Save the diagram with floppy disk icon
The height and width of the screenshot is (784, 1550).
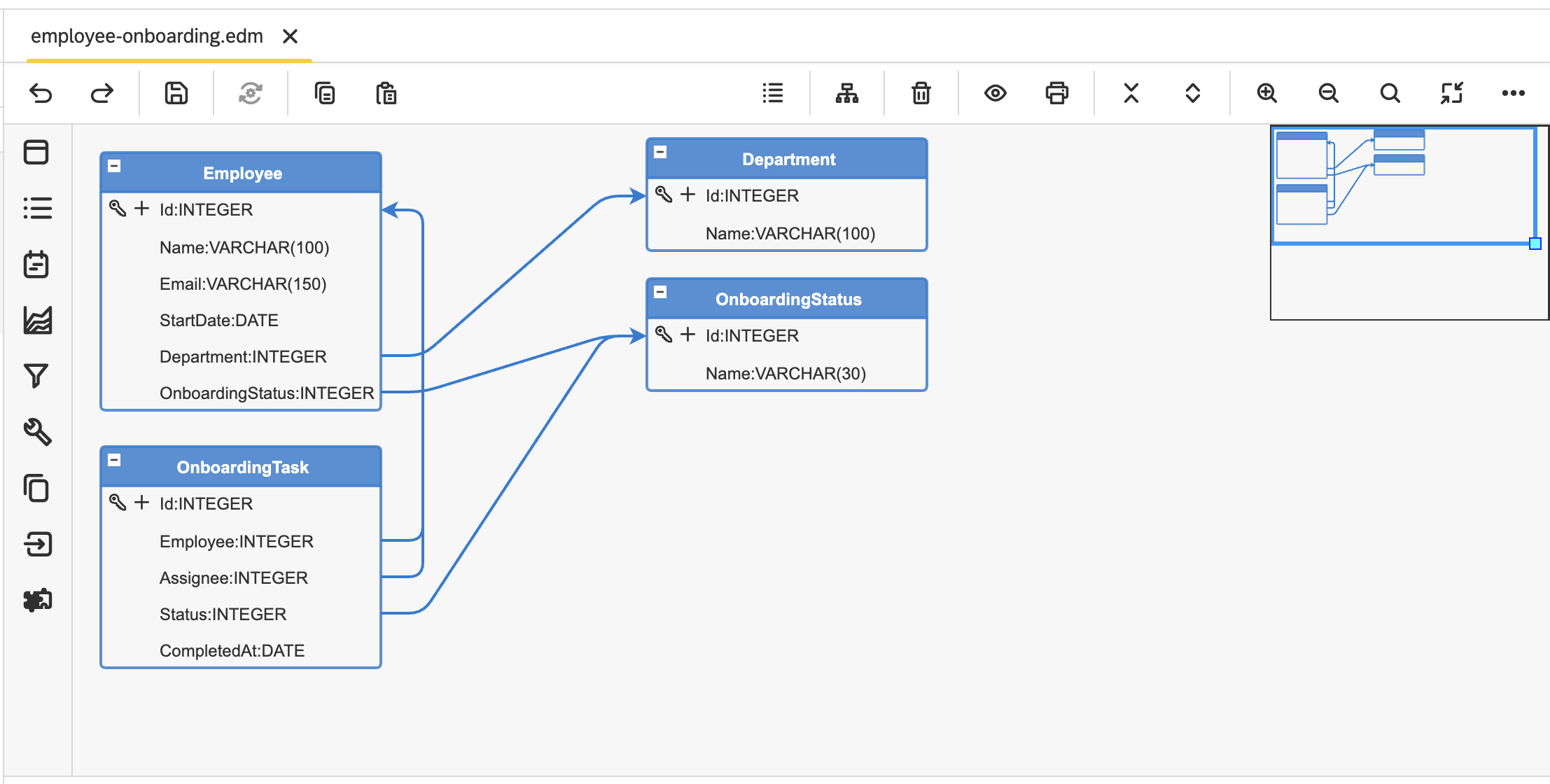[176, 93]
